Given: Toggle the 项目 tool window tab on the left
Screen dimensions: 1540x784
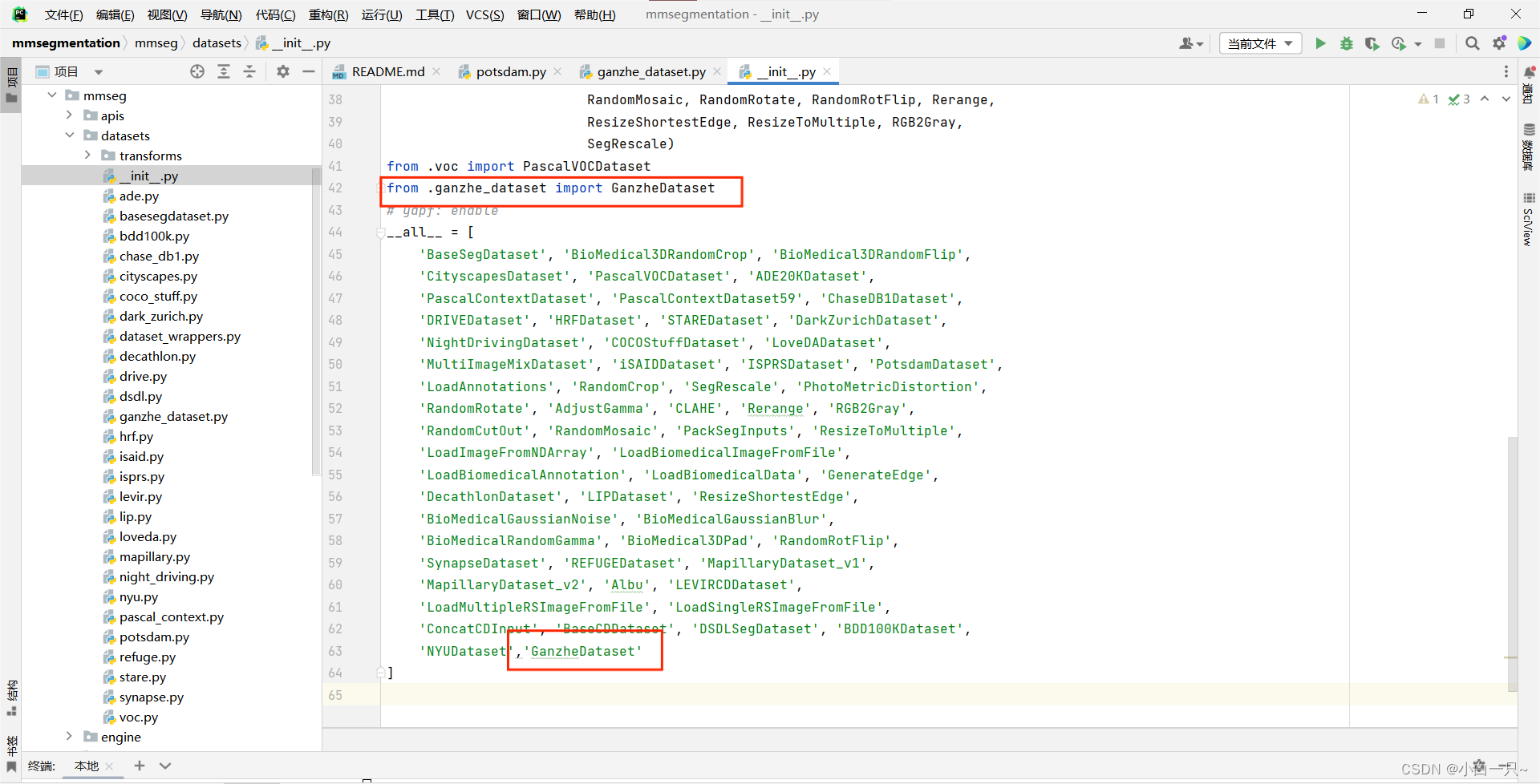Looking at the screenshot, I should (11, 76).
